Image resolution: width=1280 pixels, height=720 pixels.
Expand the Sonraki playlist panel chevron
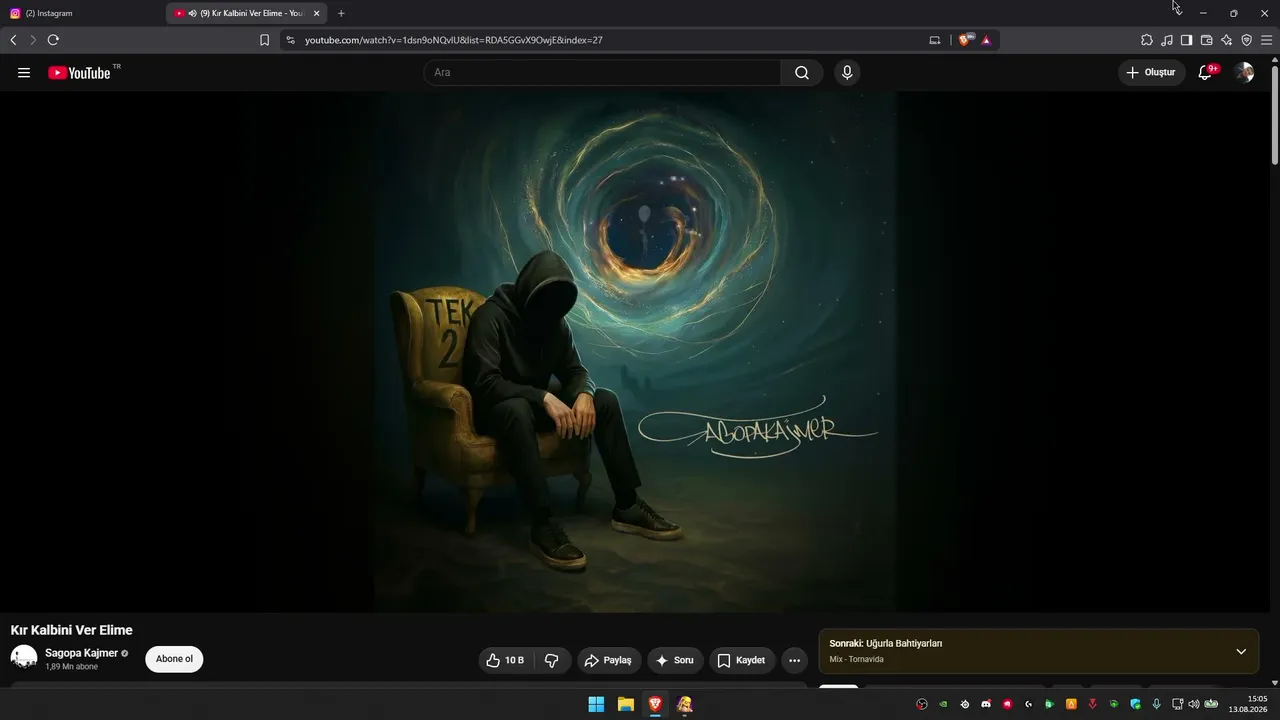[x=1241, y=652]
